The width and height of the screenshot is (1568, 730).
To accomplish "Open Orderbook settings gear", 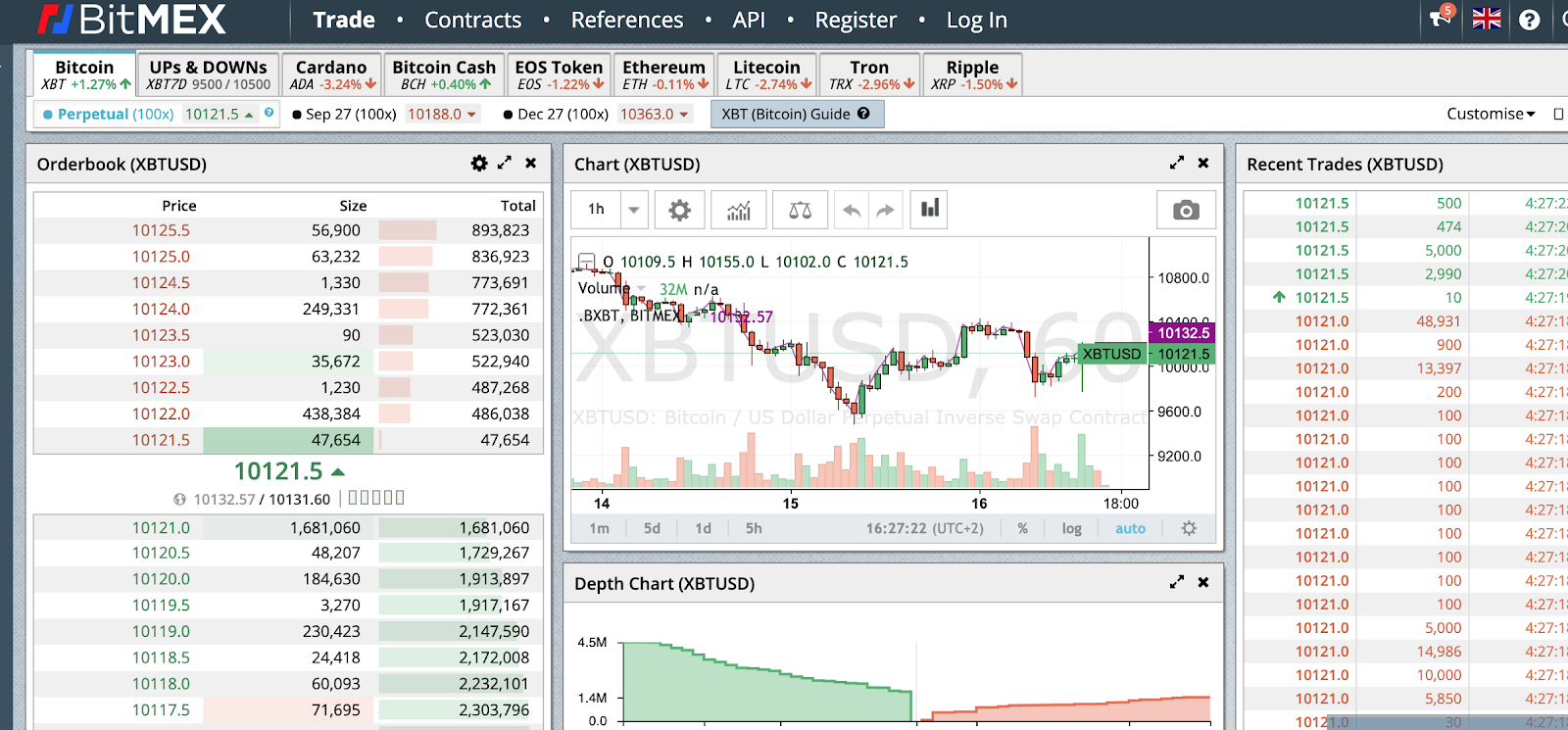I will point(479,164).
